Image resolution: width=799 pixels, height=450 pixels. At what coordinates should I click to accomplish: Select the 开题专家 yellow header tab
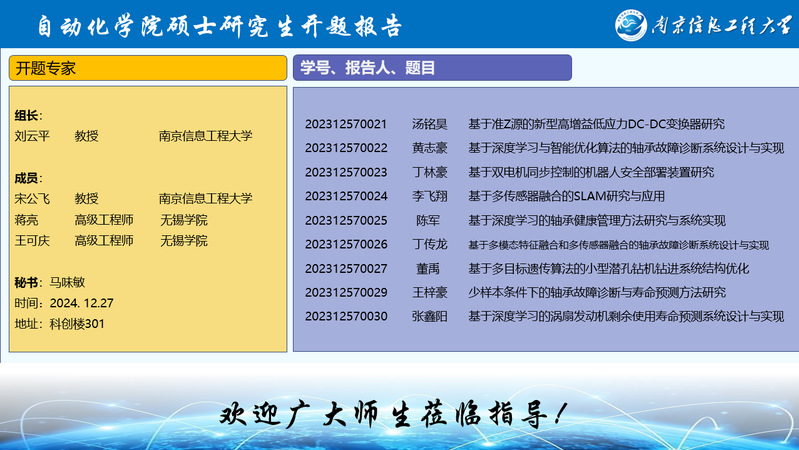coord(148,68)
